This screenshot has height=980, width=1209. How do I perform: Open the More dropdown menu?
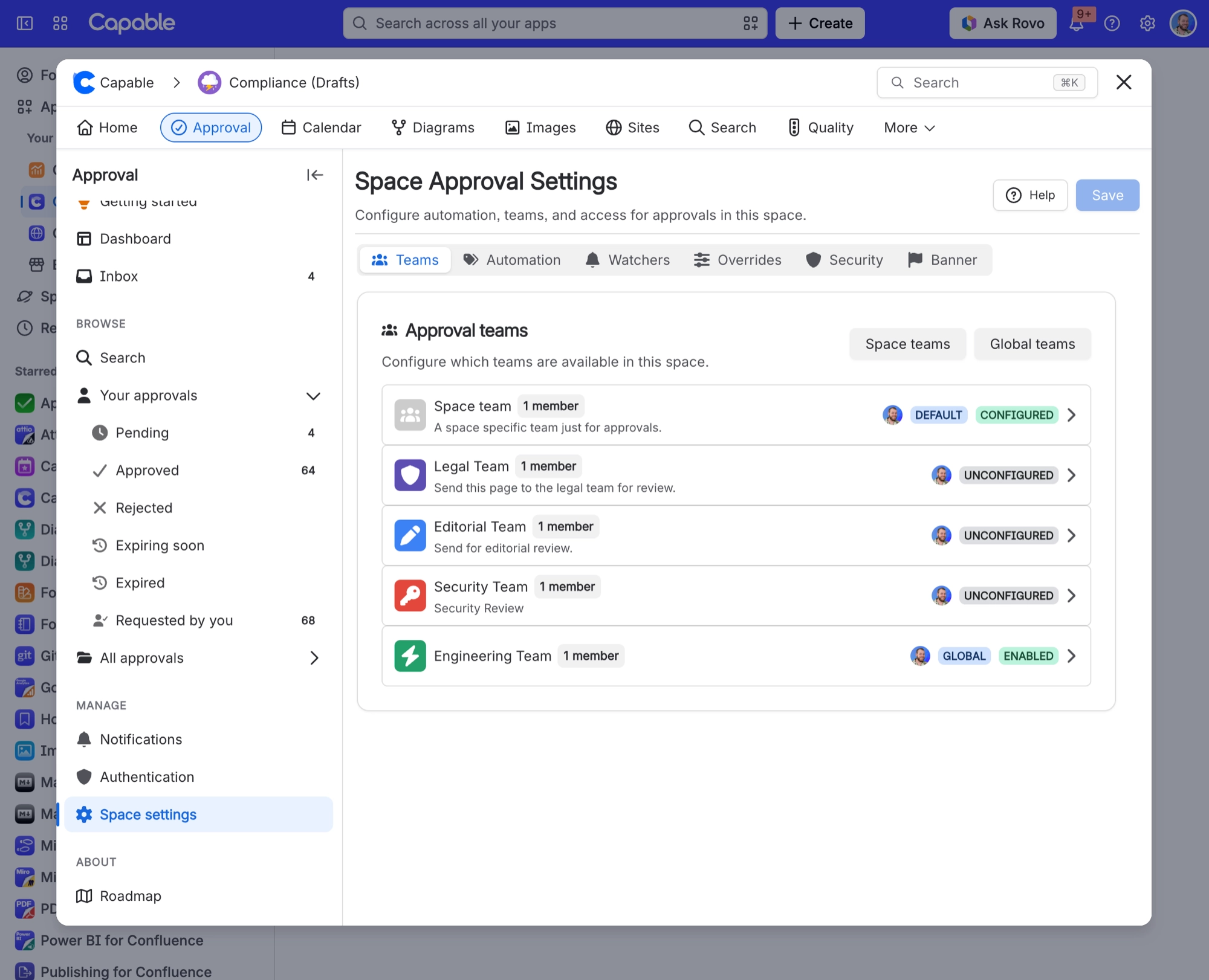909,127
